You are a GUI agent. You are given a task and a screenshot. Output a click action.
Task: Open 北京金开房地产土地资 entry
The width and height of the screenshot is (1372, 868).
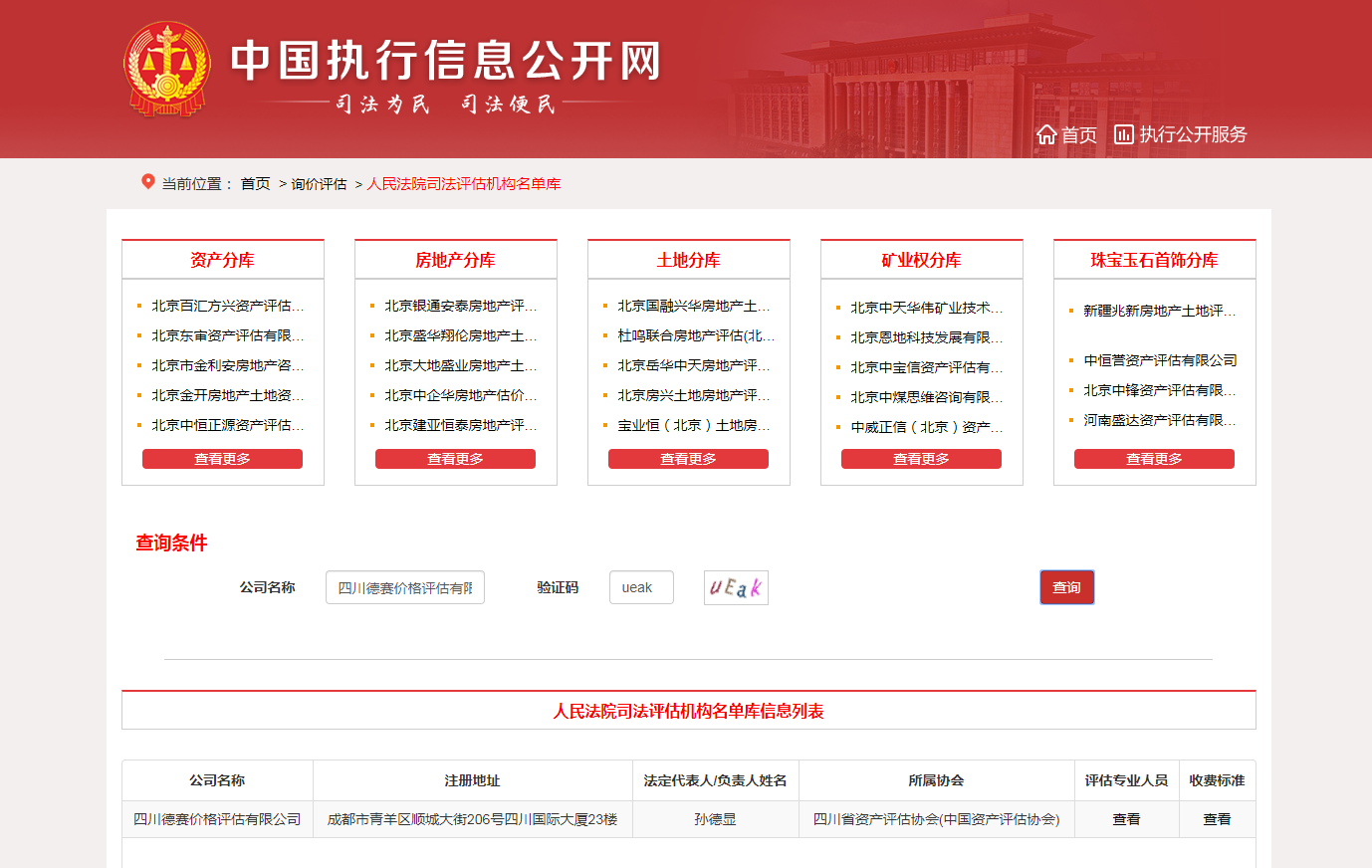pos(228,395)
